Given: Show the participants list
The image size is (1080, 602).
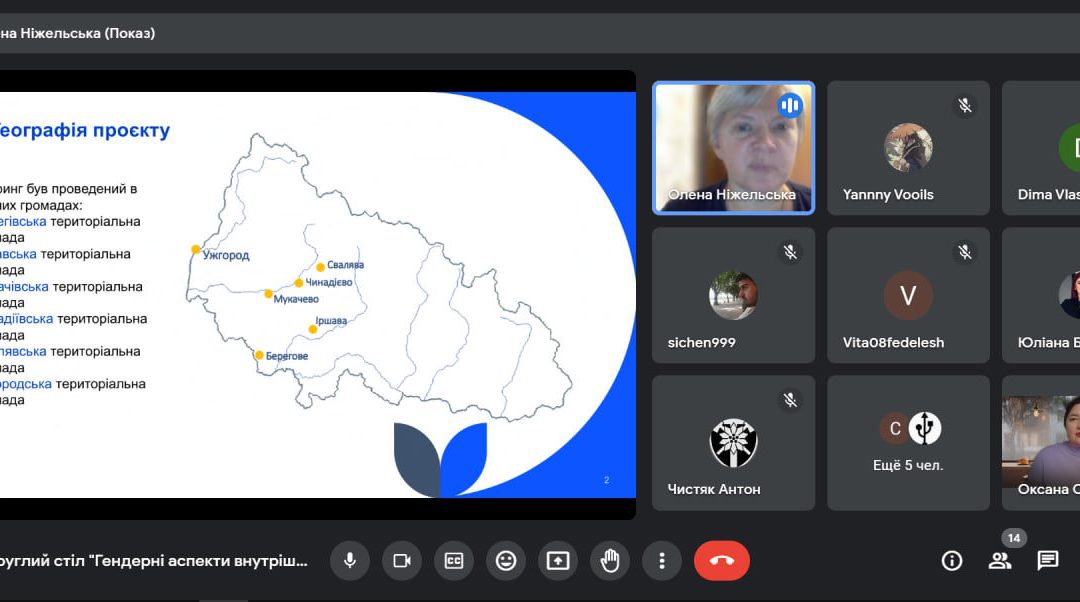Looking at the screenshot, I should tap(999, 561).
